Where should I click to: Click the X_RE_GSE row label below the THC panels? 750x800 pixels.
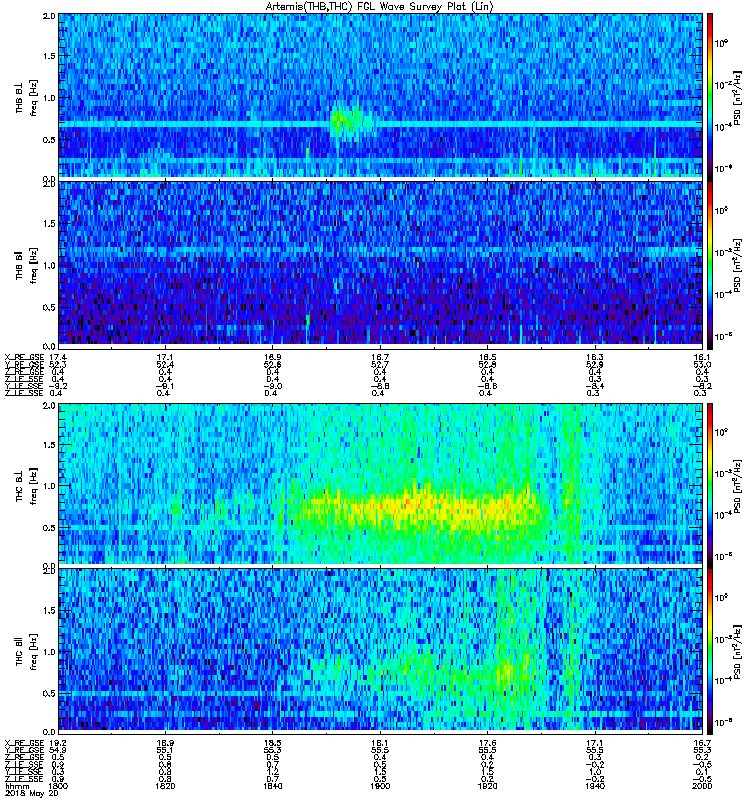tap(24, 743)
